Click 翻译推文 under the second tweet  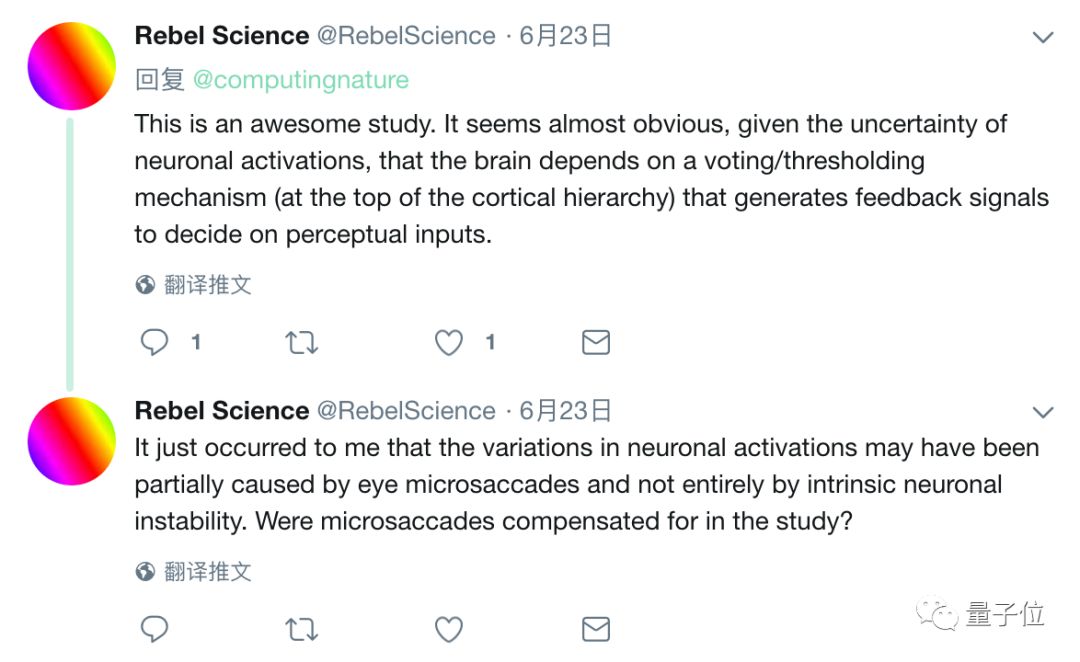point(207,572)
